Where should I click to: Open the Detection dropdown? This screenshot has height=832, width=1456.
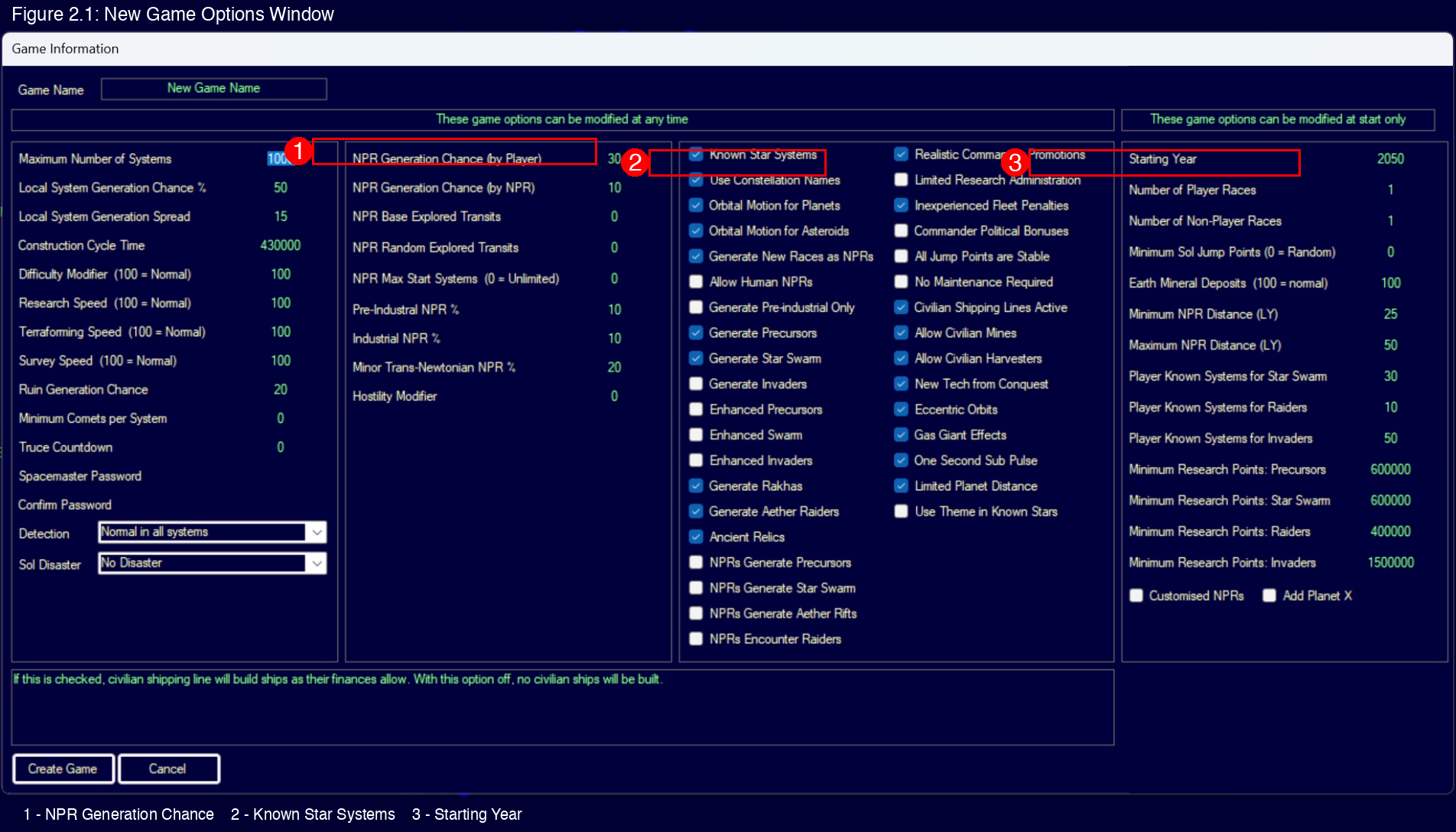(x=317, y=532)
